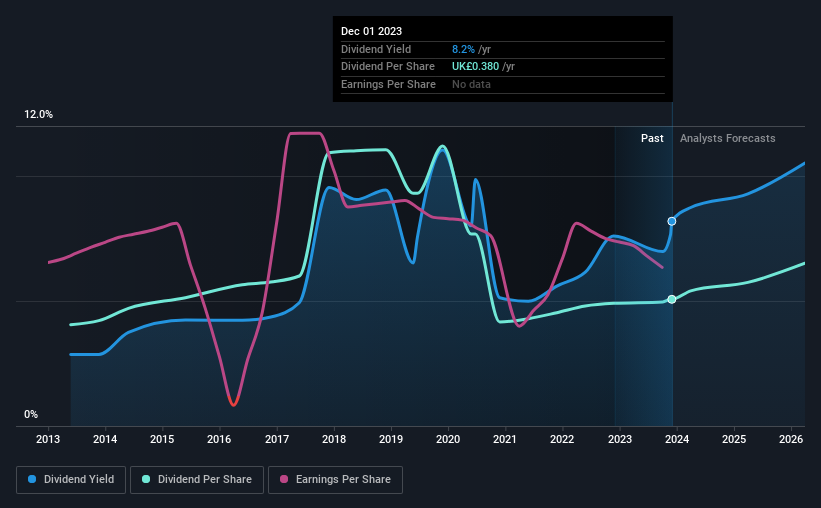Viewport: 821px width, 508px height.
Task: Click the 2013 x-axis label
Action: tap(48, 439)
